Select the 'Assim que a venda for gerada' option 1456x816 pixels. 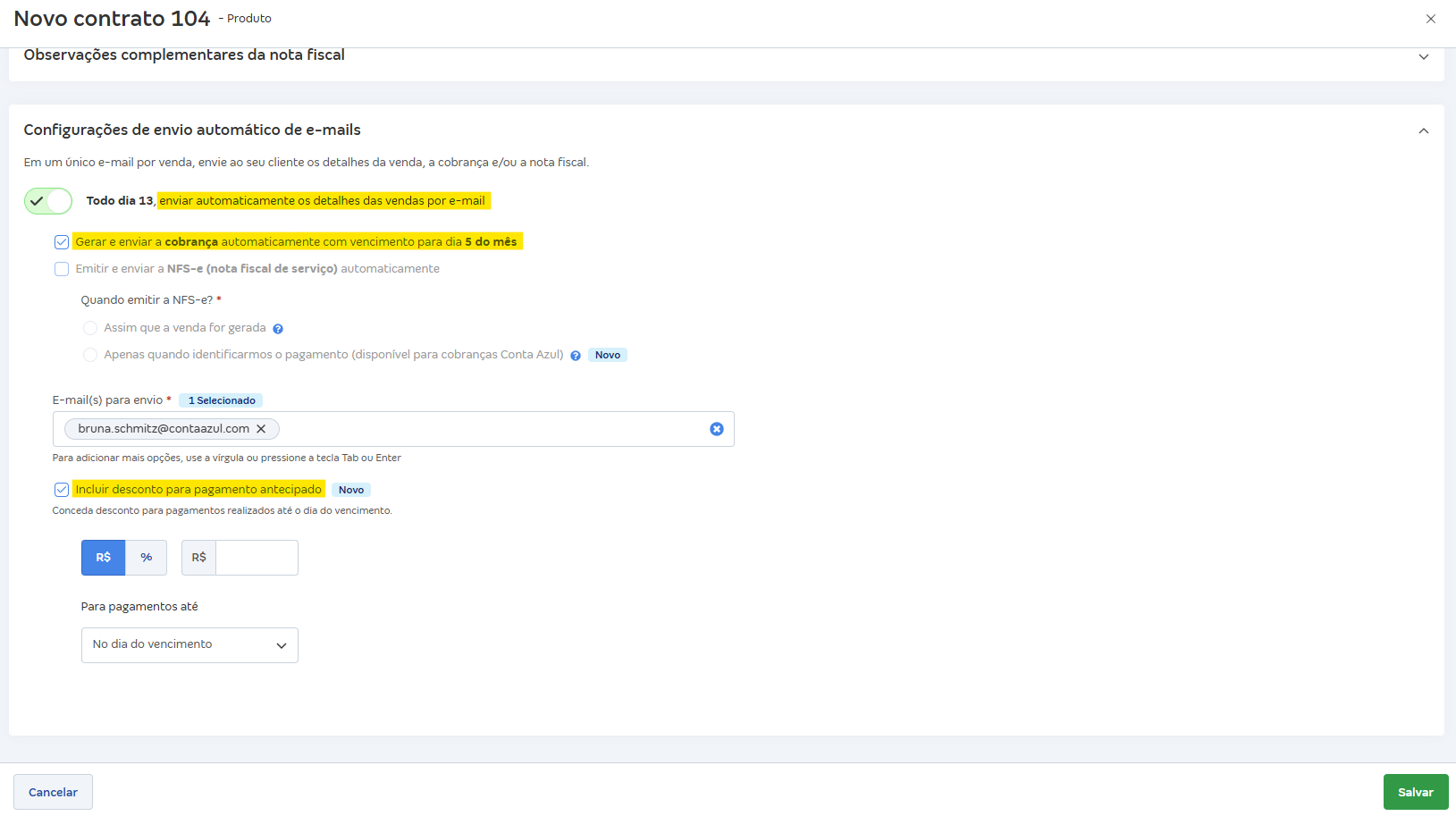(90, 328)
